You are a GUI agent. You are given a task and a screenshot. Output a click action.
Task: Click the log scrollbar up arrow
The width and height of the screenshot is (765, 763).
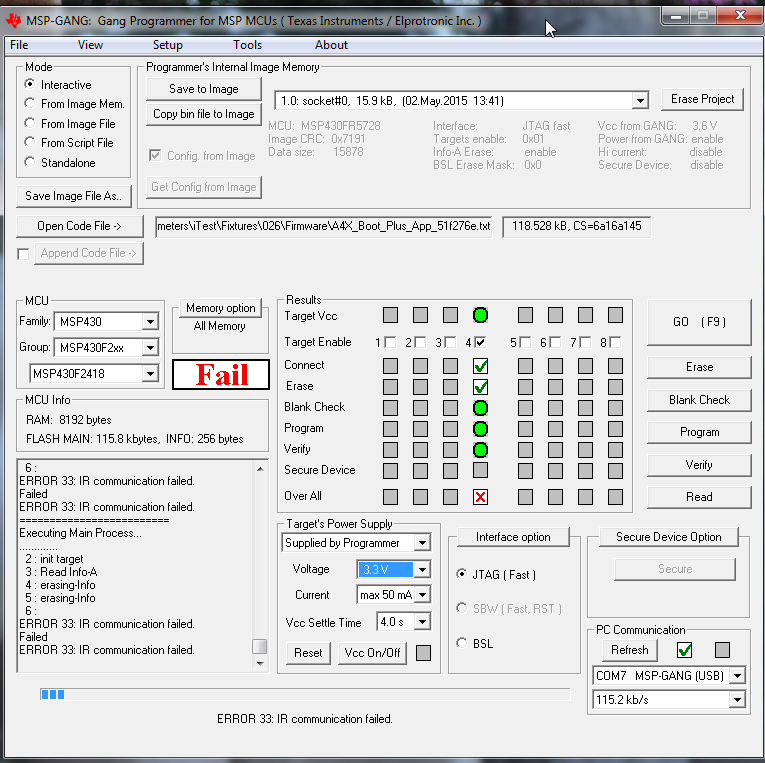pyautogui.click(x=260, y=469)
